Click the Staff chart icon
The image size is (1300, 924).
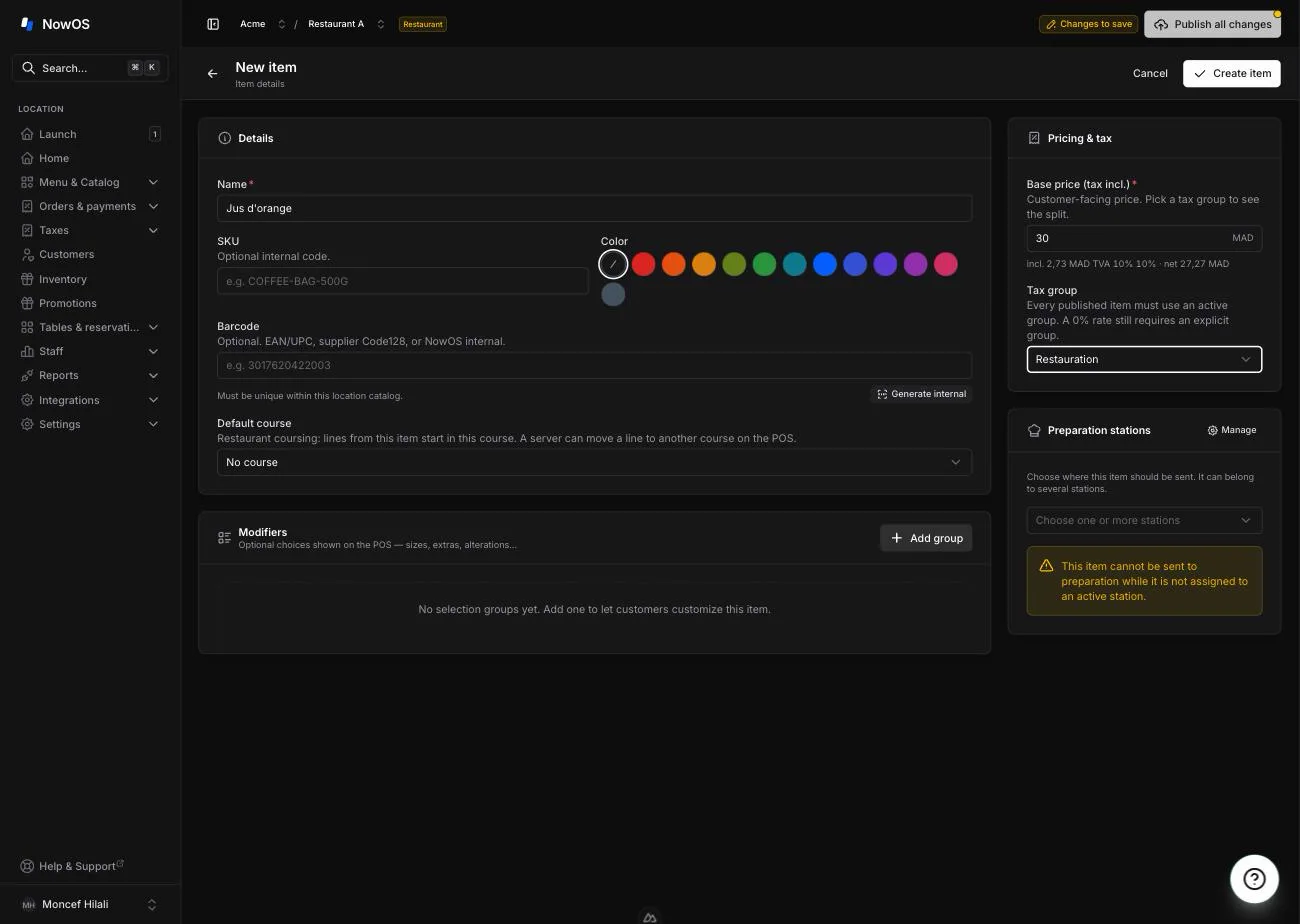coord(27,351)
